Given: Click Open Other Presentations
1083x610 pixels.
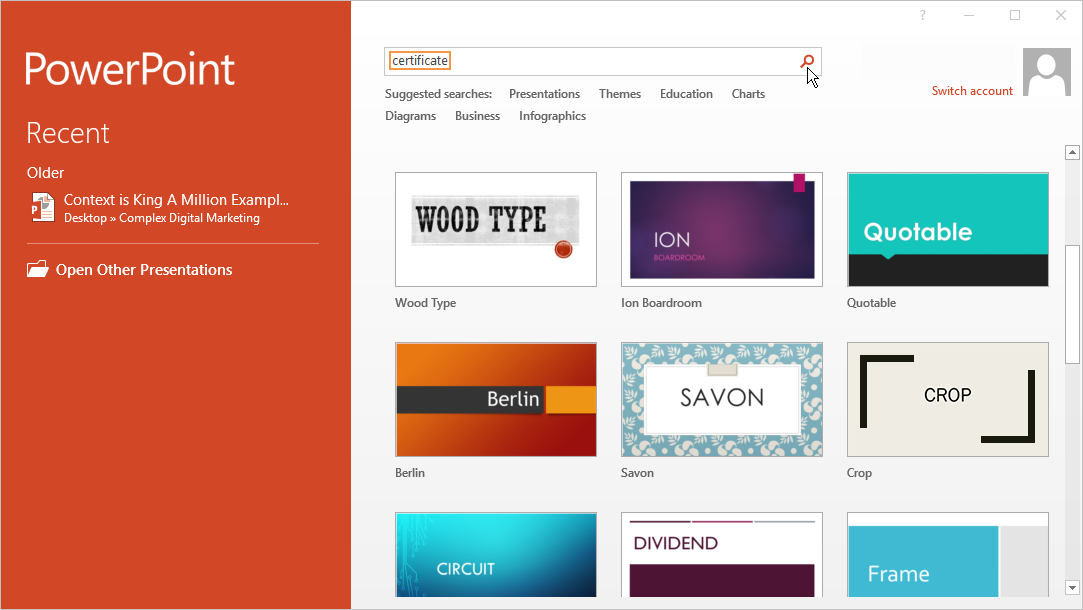Looking at the screenshot, I should tap(144, 270).
